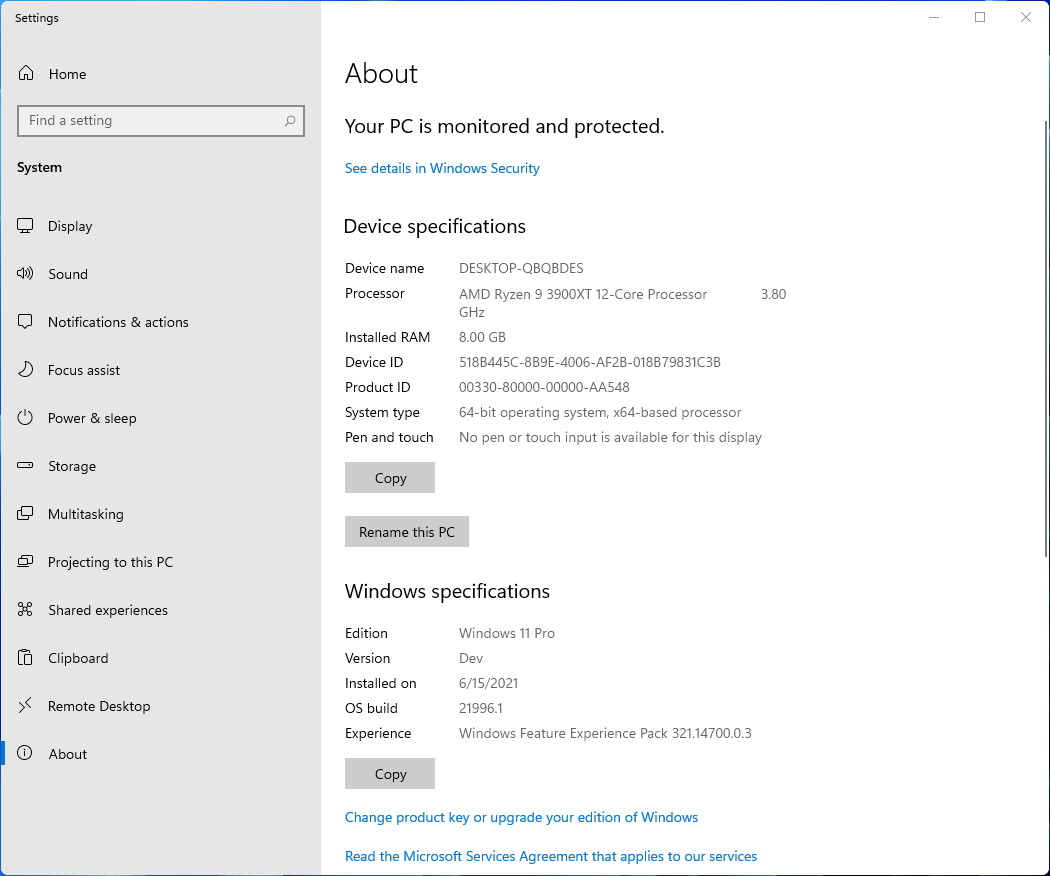The height and width of the screenshot is (876, 1050).
Task: Go to Clipboard settings
Action: tap(78, 658)
